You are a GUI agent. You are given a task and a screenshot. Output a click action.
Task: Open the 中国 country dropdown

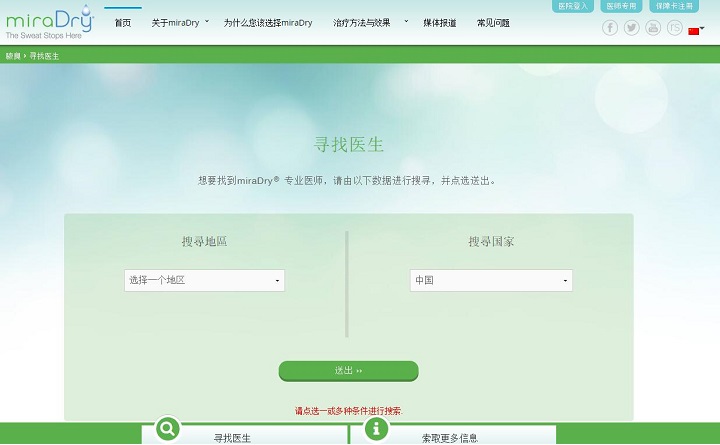click(x=491, y=280)
